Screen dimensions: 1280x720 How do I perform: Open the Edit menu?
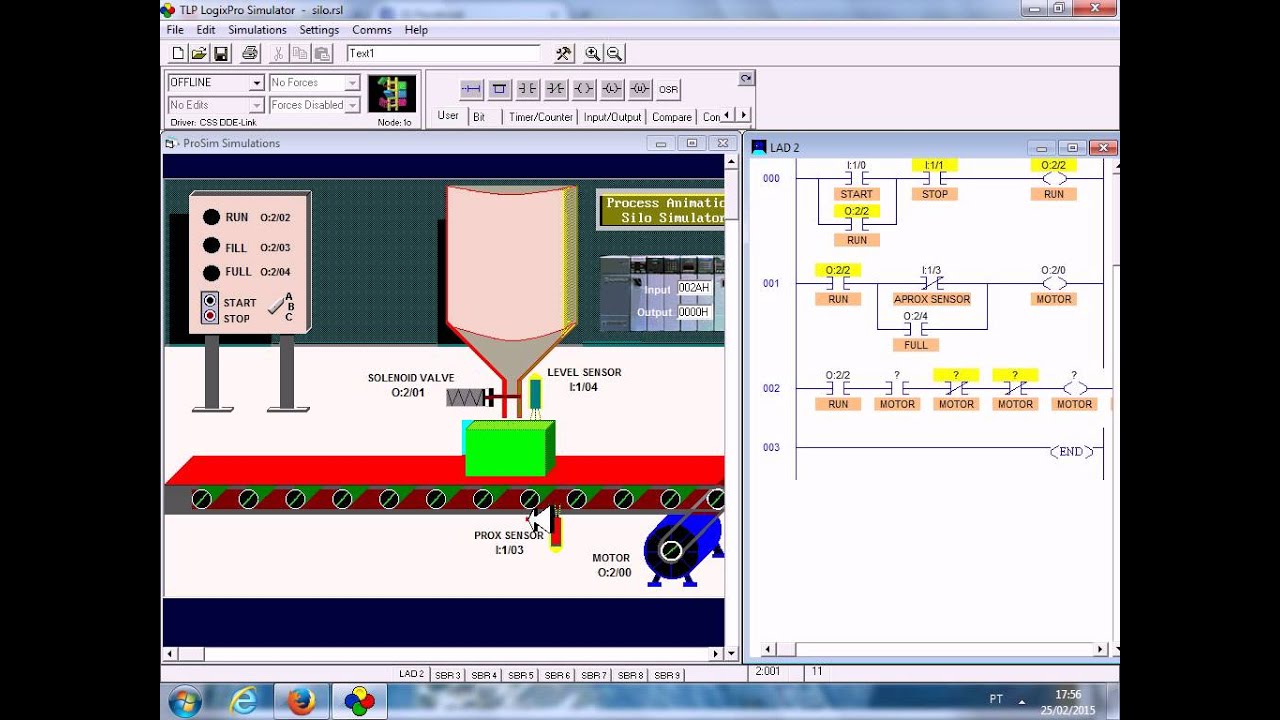[206, 30]
